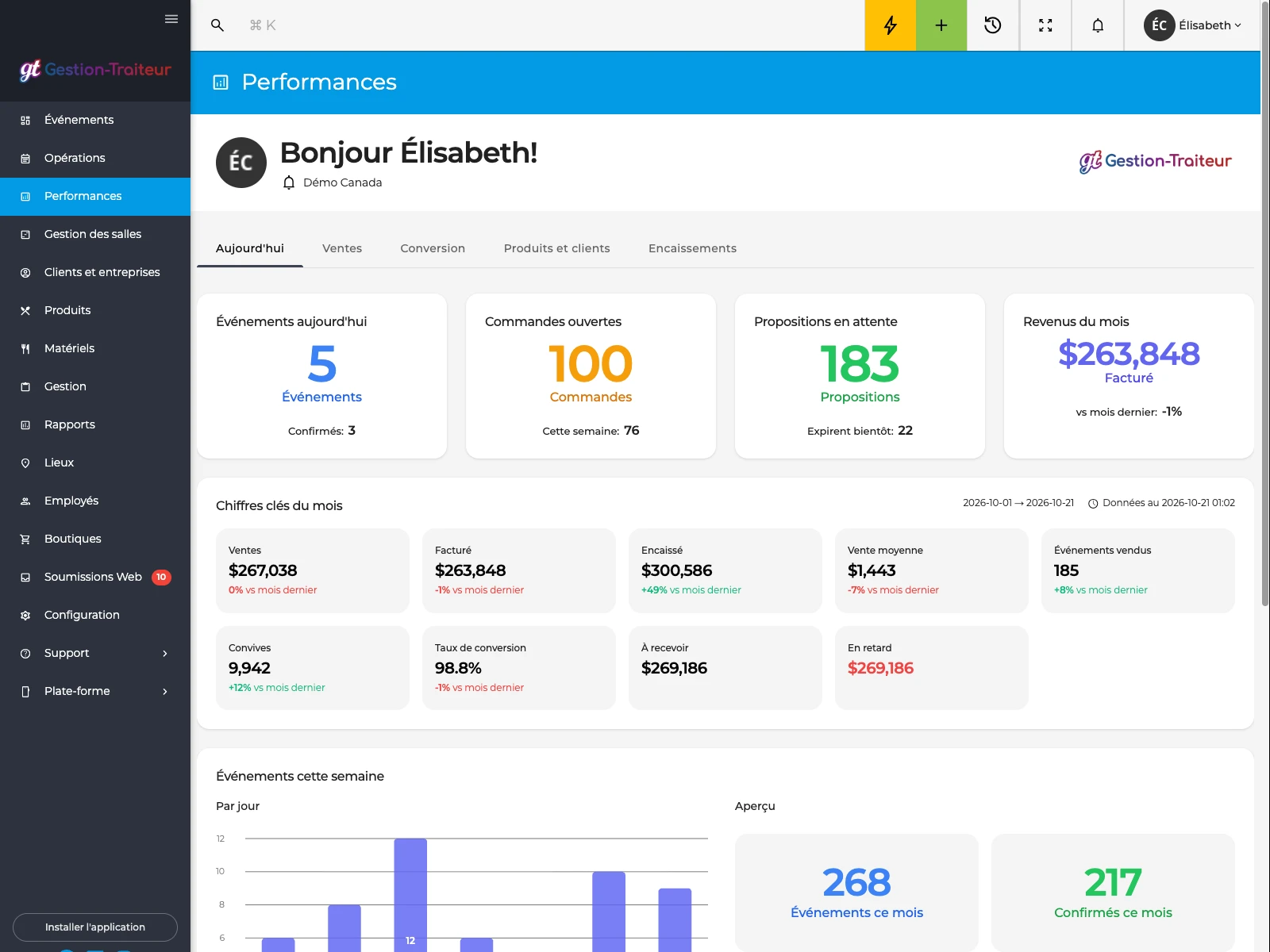The width and height of the screenshot is (1270, 952).
Task: Switch to the Conversion tab
Action: pos(433,248)
